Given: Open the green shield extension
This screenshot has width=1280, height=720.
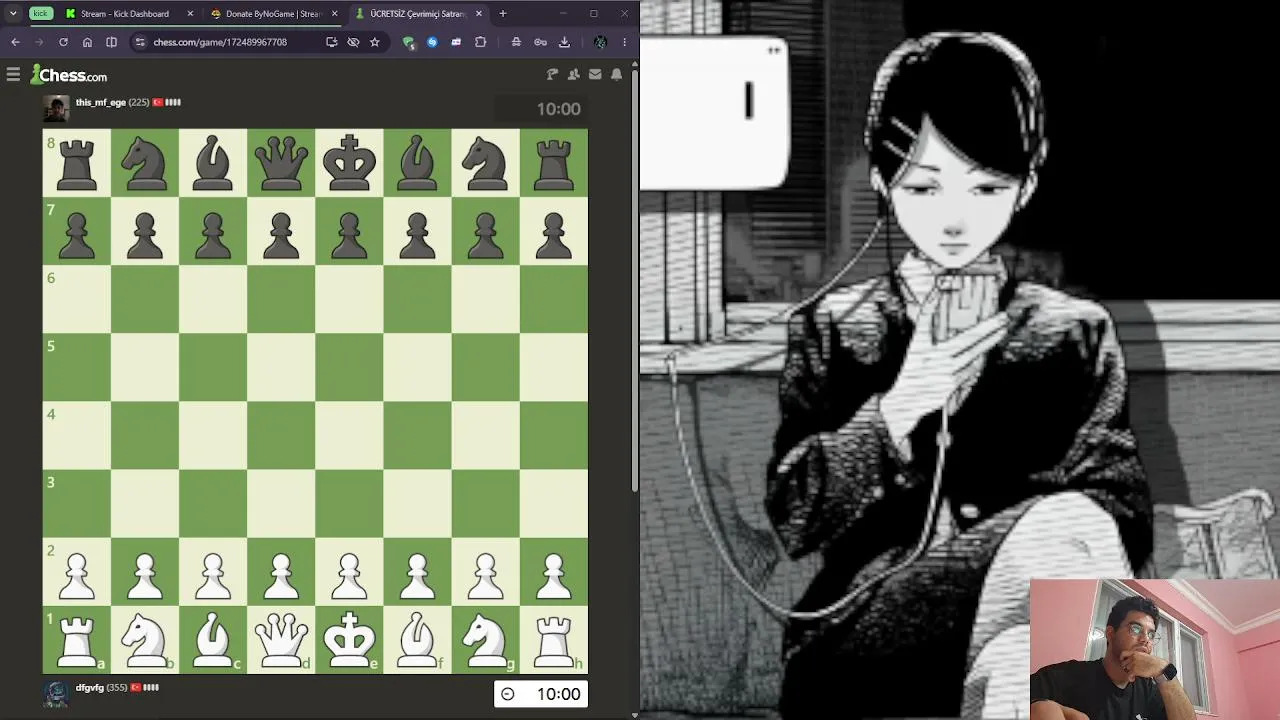Looking at the screenshot, I should [408, 42].
